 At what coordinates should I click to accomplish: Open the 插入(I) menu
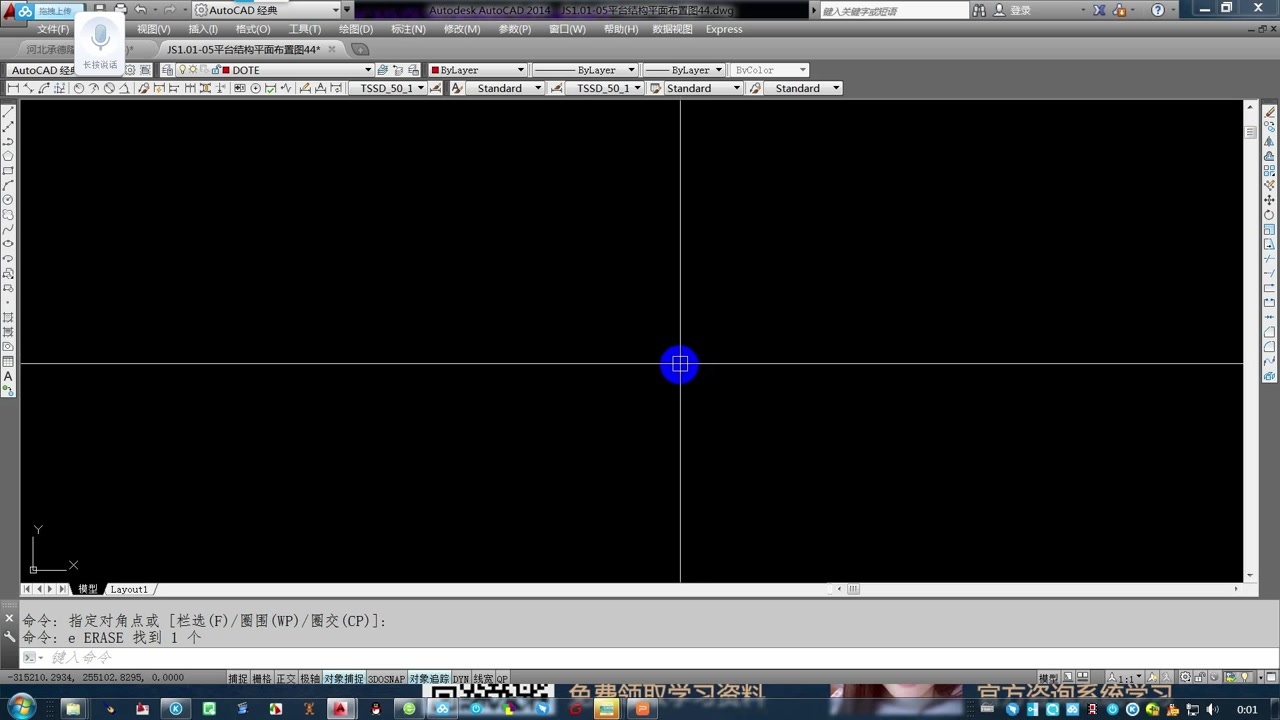point(203,29)
